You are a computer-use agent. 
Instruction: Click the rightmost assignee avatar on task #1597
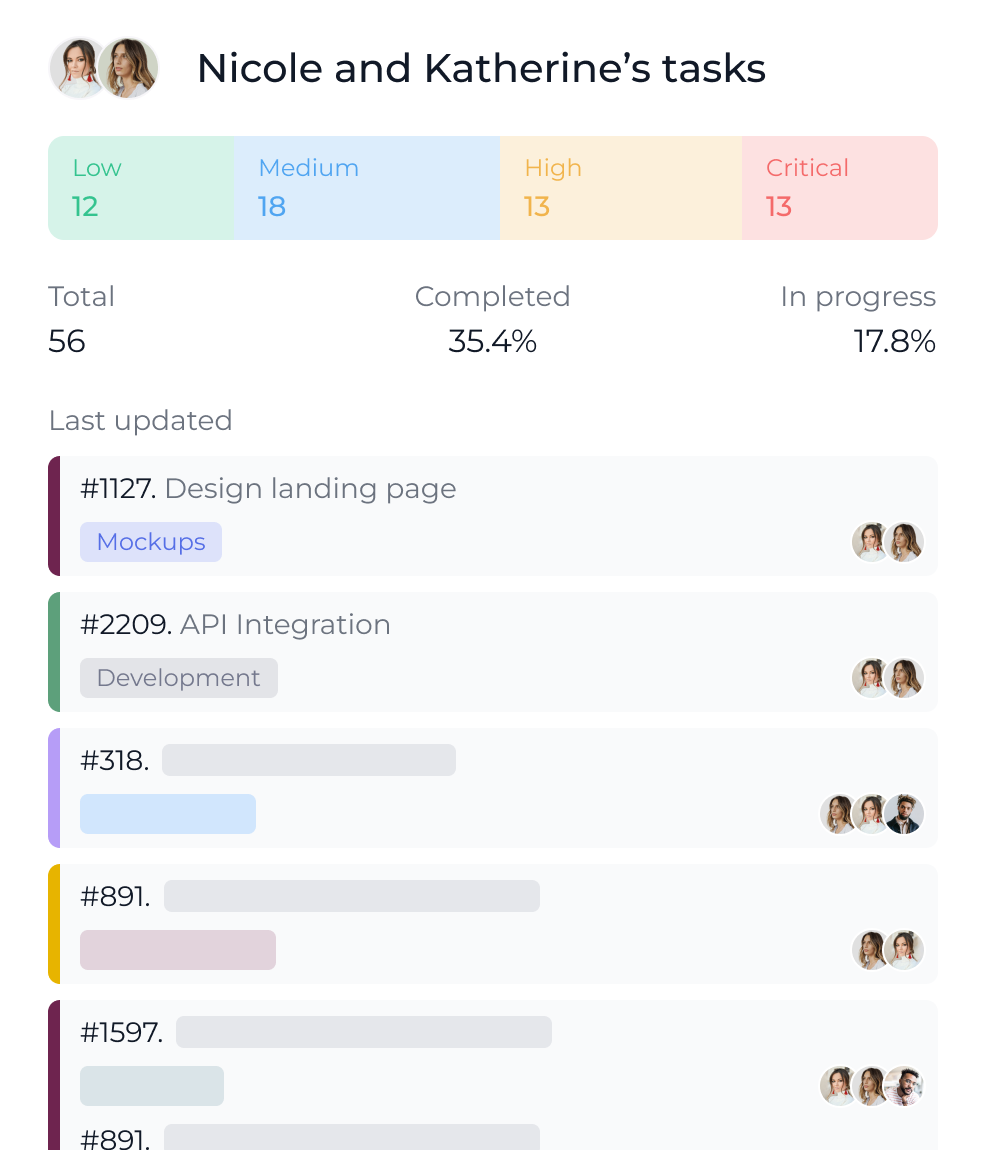point(904,1085)
